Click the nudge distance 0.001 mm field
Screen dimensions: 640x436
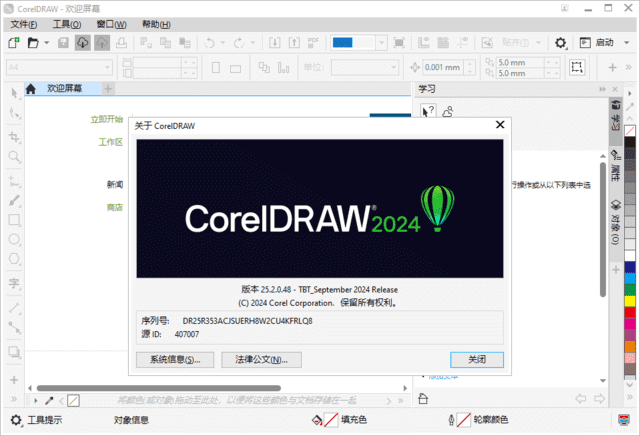pos(443,67)
